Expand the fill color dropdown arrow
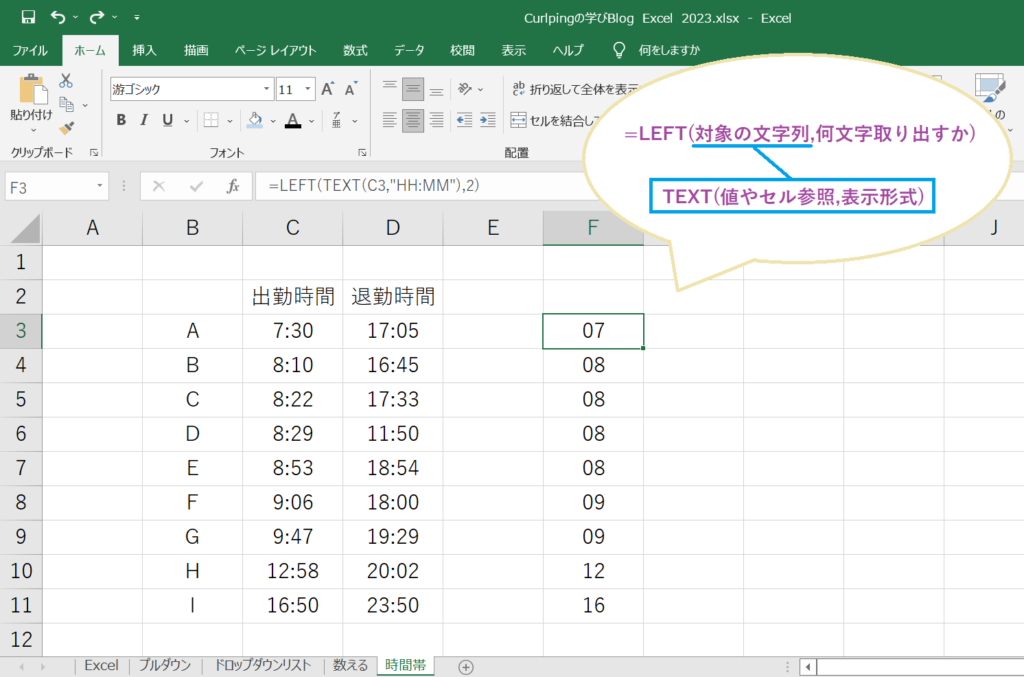 click(273, 121)
